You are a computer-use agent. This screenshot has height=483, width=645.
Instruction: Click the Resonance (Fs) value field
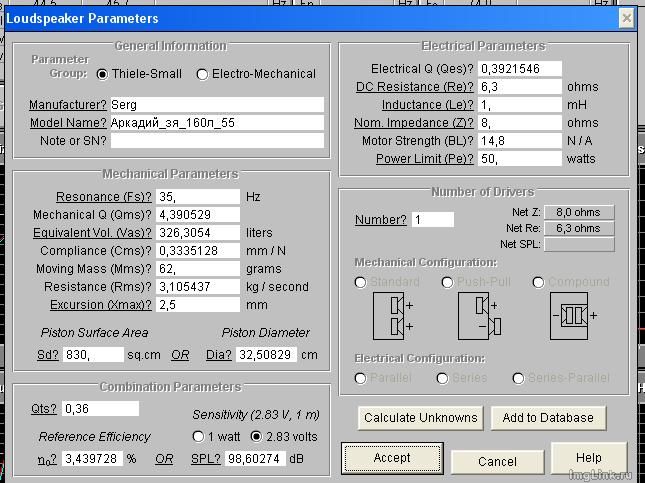[197, 197]
